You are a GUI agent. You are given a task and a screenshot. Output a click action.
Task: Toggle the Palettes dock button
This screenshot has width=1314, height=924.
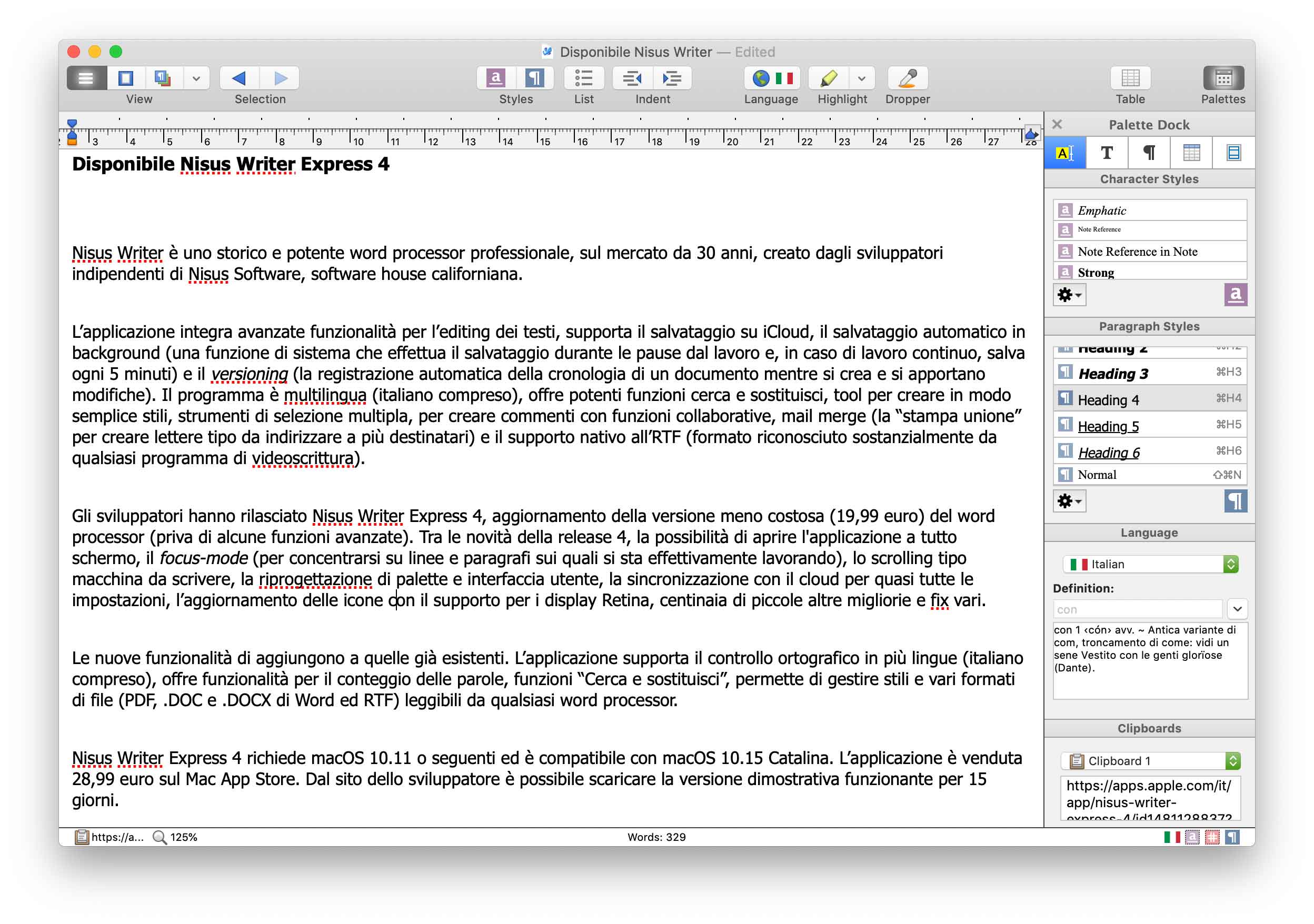[1222, 78]
